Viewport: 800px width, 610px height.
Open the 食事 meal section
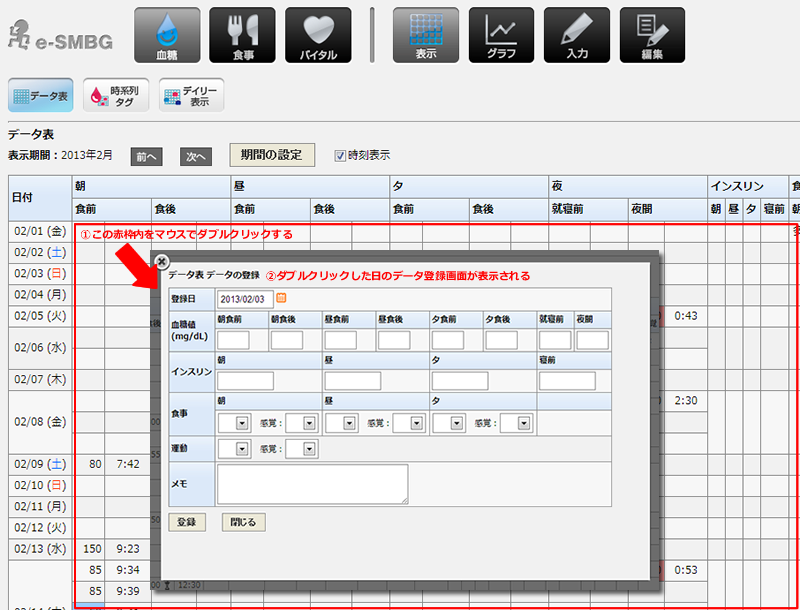242,35
